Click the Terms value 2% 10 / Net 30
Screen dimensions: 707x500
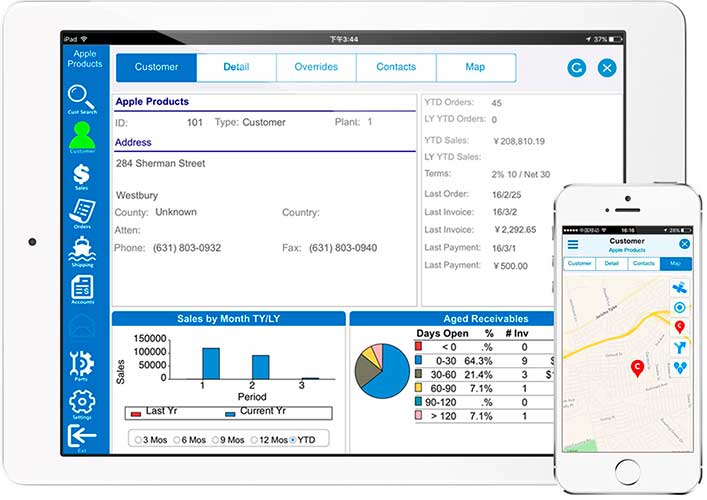521,174
